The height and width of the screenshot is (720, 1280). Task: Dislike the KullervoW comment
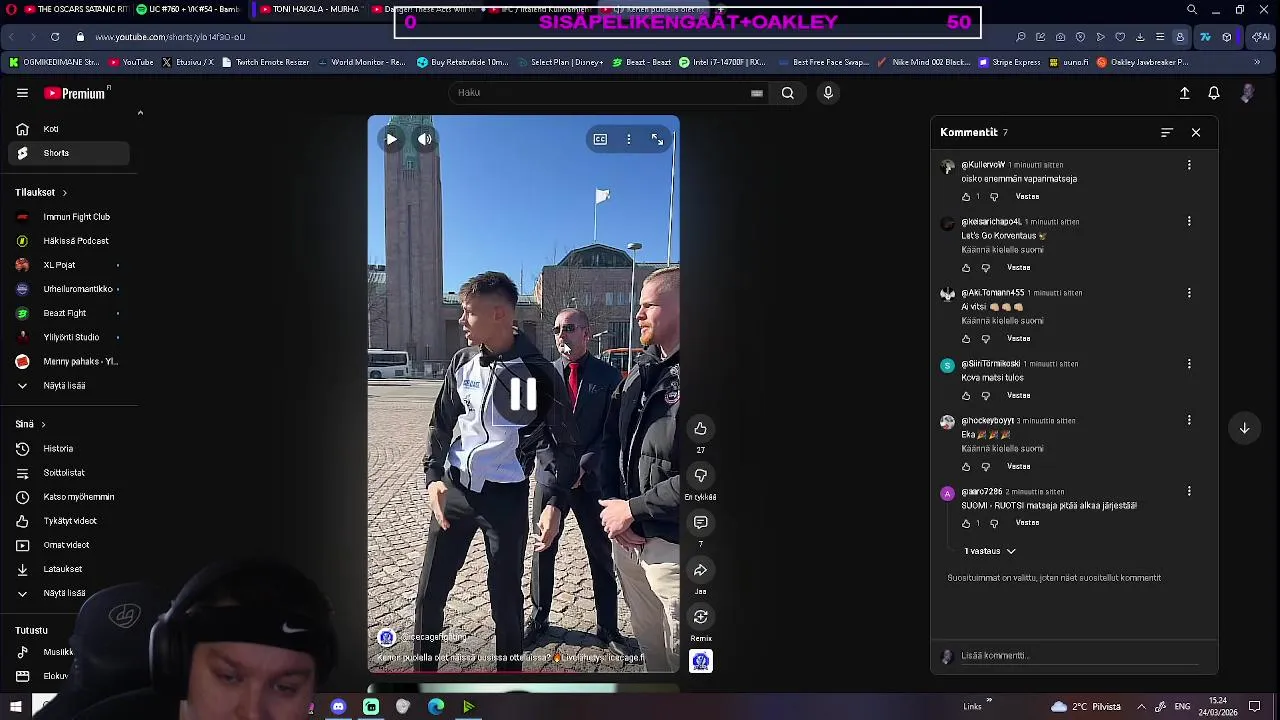click(994, 197)
